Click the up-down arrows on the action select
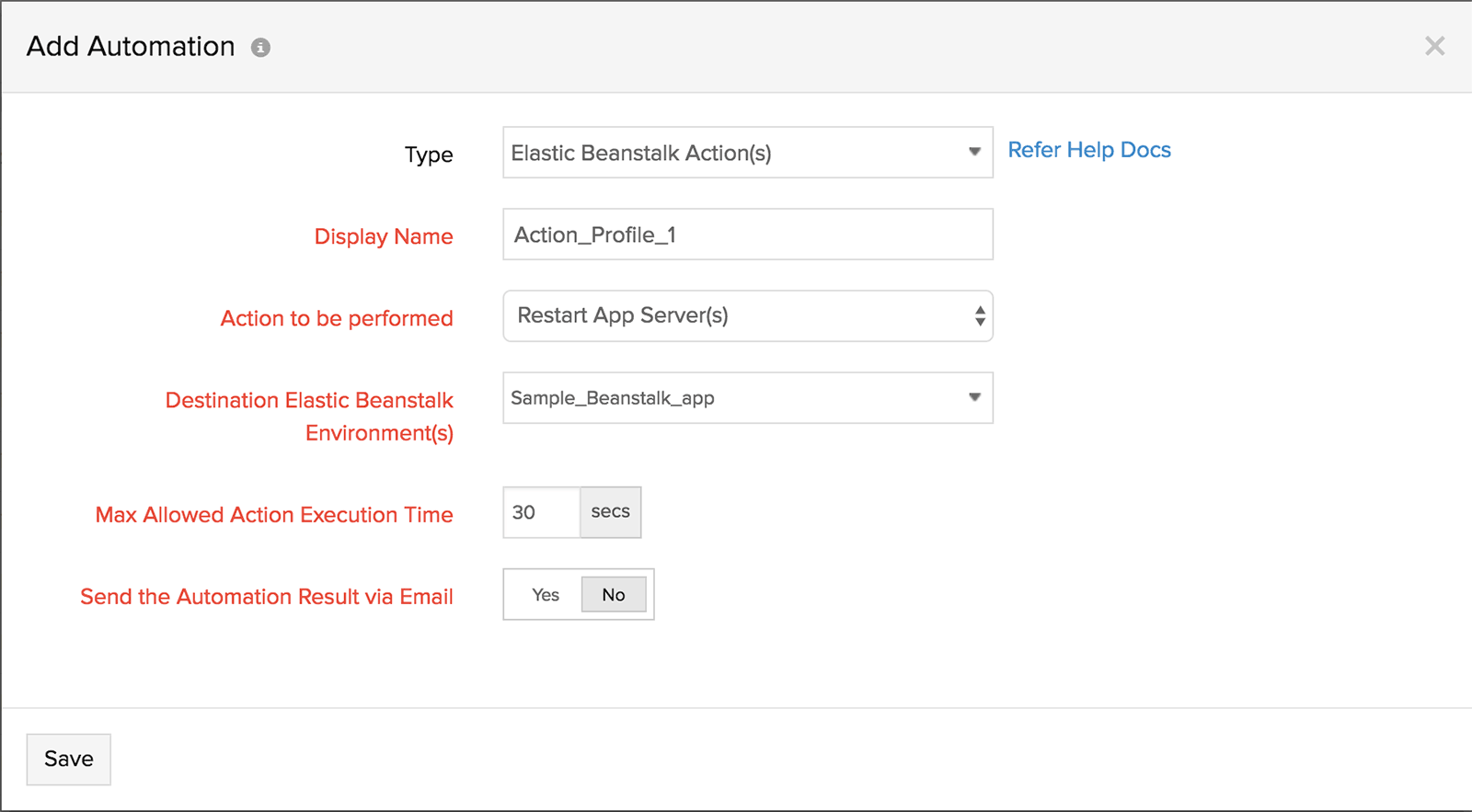 pyautogui.click(x=980, y=316)
